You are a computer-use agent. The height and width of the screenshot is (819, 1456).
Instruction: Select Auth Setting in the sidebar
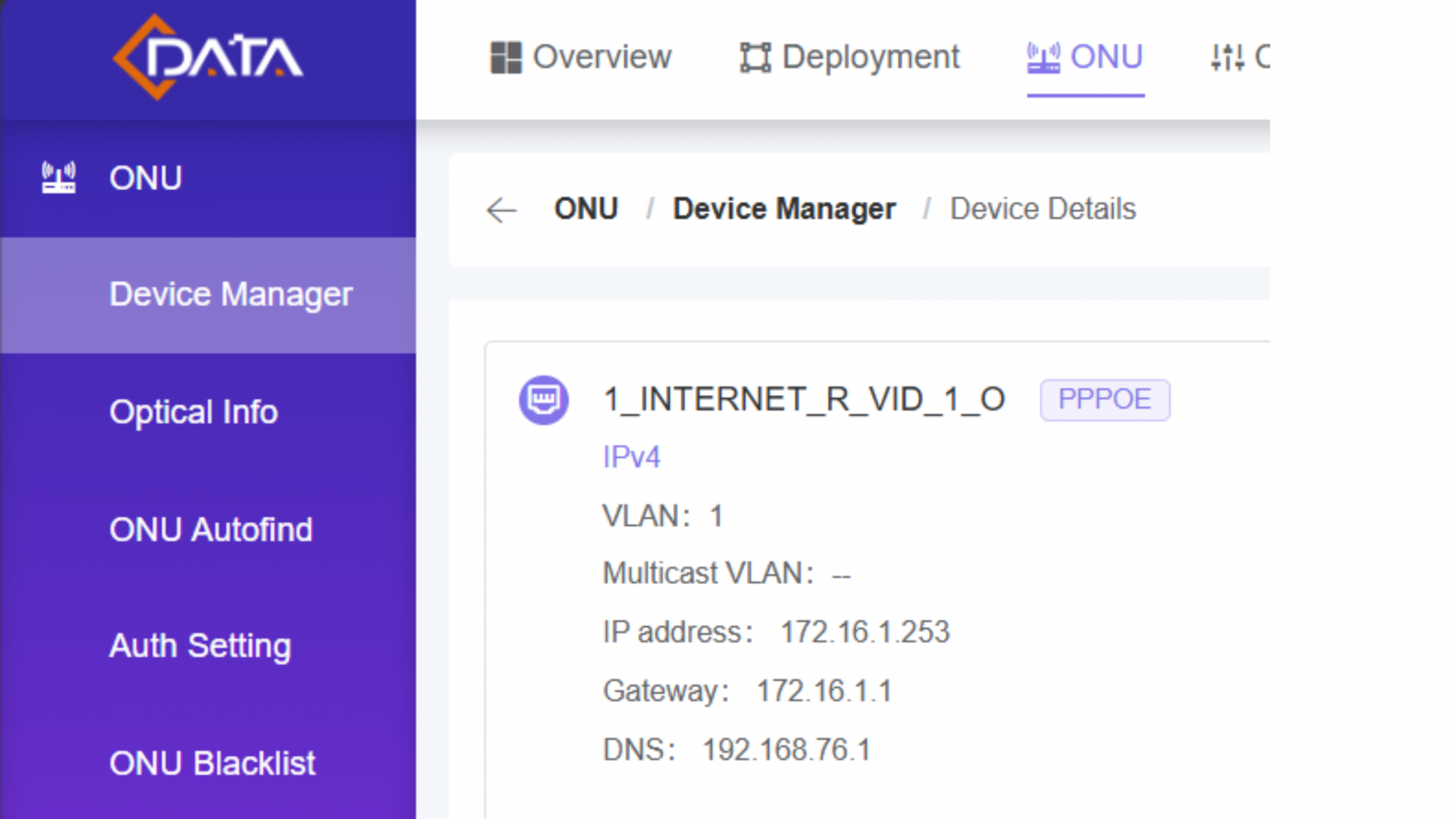pyautogui.click(x=198, y=645)
